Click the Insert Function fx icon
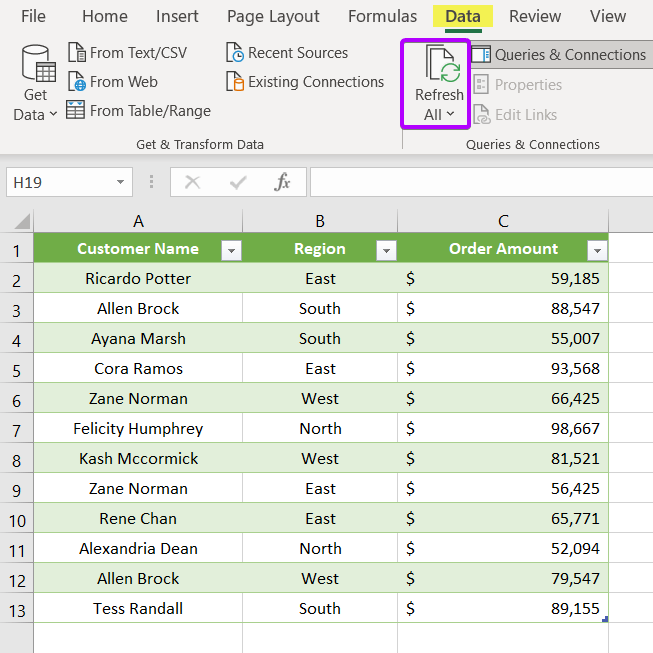653x653 pixels. tap(282, 182)
